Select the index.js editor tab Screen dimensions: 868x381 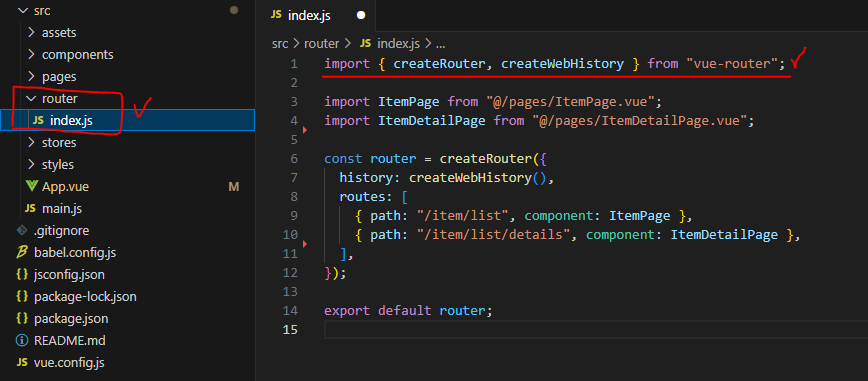coord(317,16)
